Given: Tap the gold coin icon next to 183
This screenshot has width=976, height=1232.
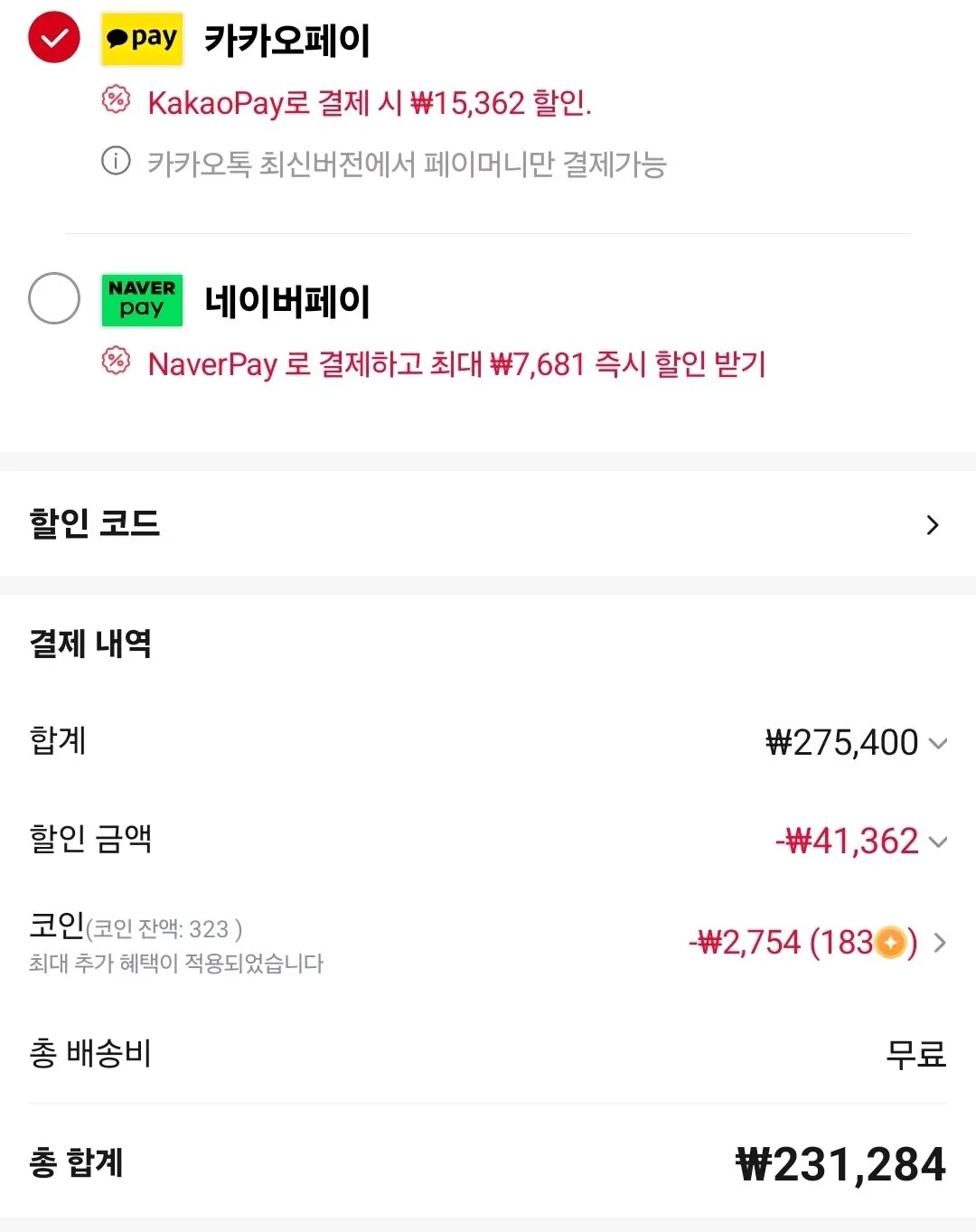Looking at the screenshot, I should [891, 943].
